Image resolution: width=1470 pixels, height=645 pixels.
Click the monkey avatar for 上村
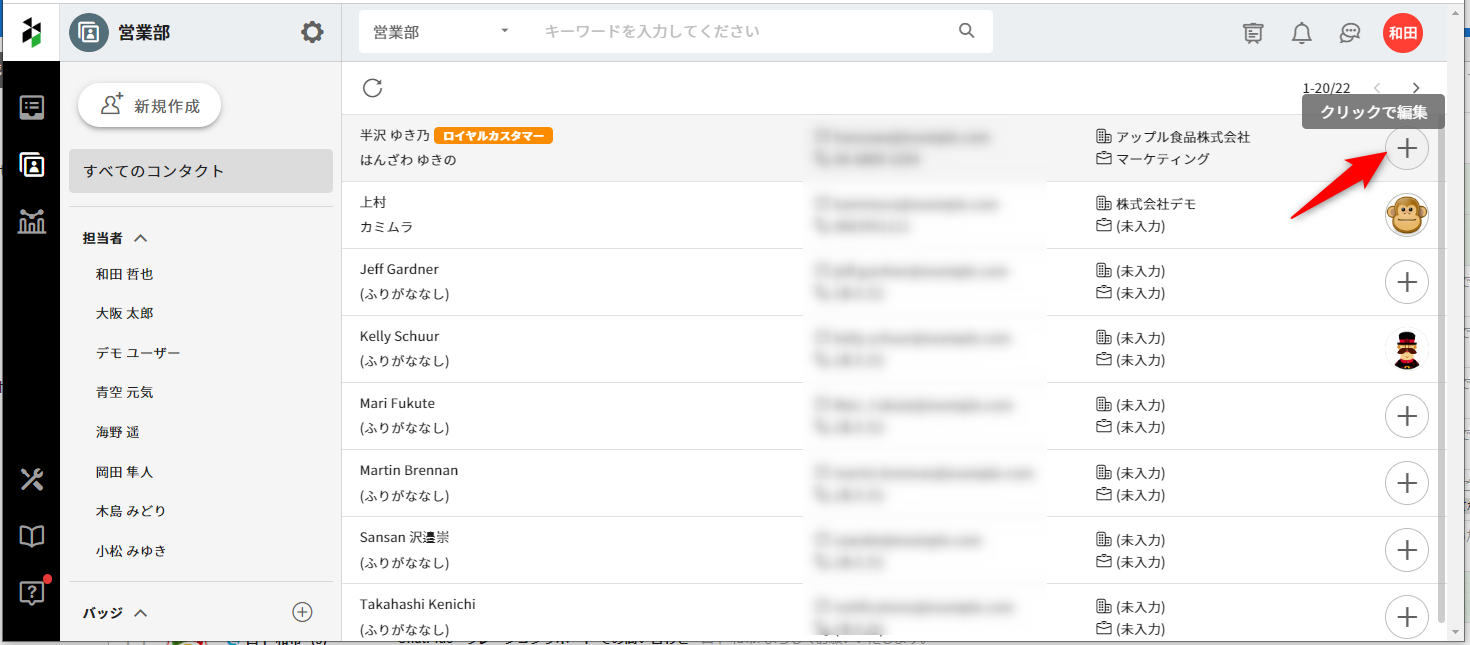1406,215
